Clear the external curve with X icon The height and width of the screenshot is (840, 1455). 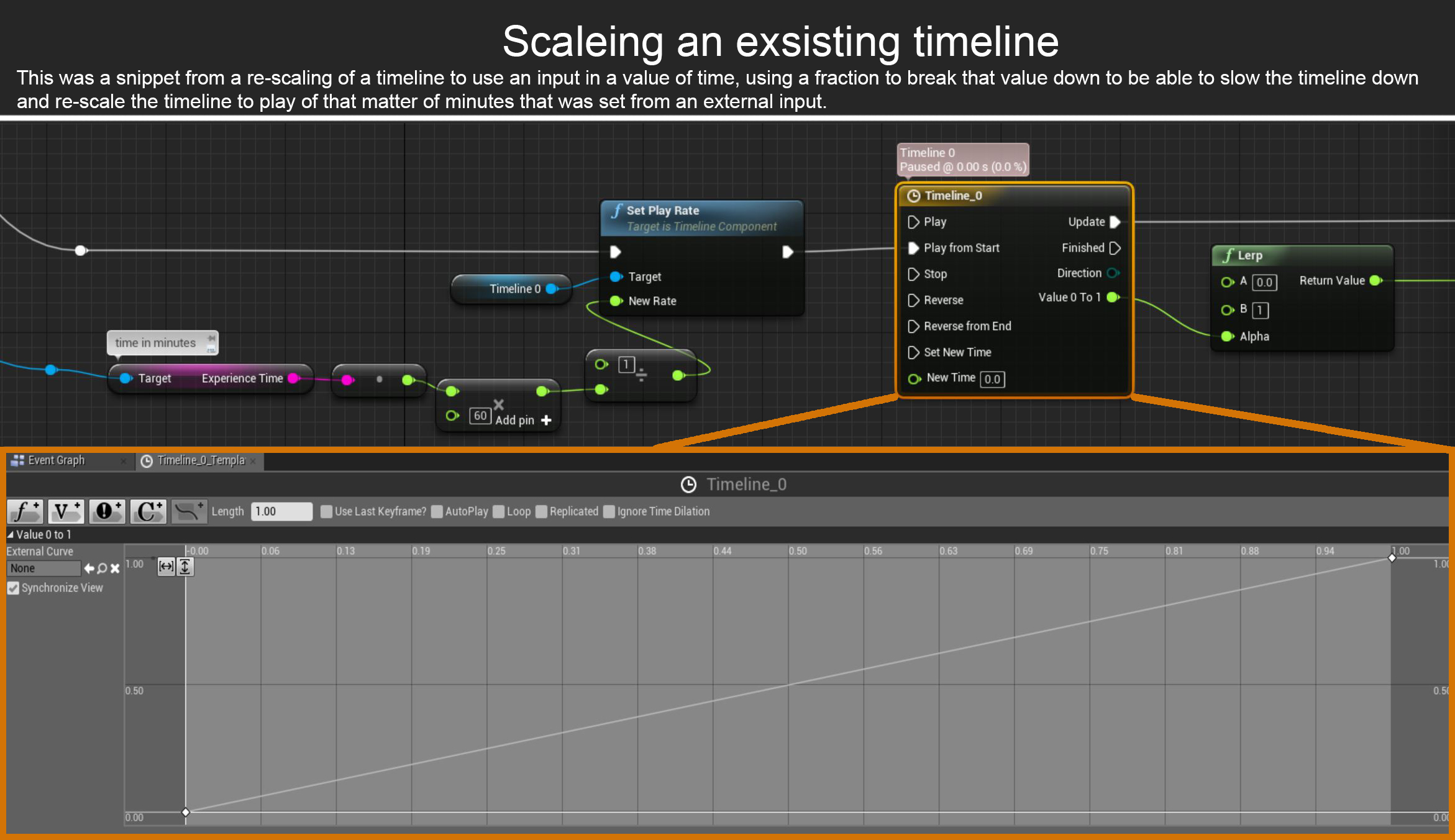(115, 568)
